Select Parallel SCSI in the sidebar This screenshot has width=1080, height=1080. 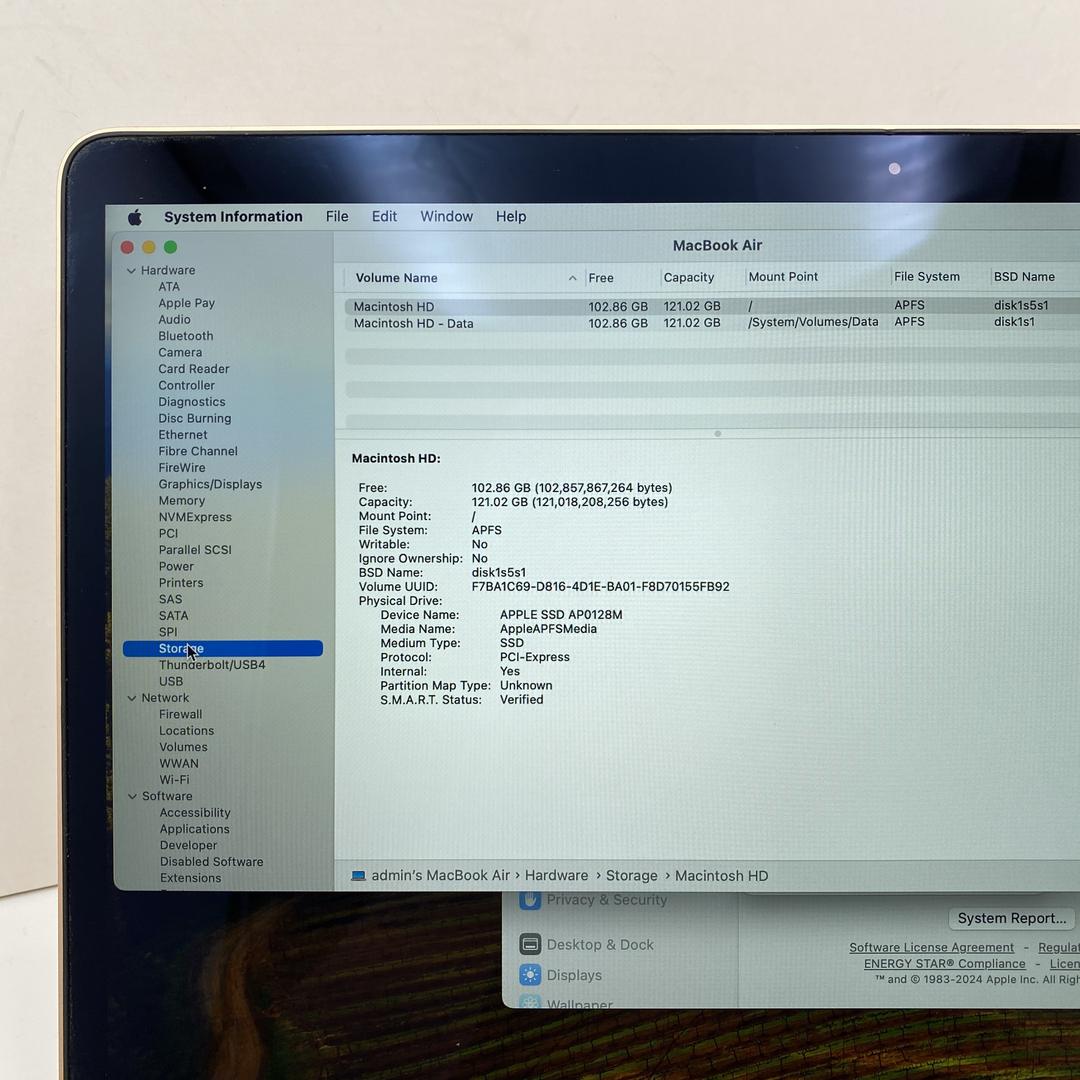point(195,550)
